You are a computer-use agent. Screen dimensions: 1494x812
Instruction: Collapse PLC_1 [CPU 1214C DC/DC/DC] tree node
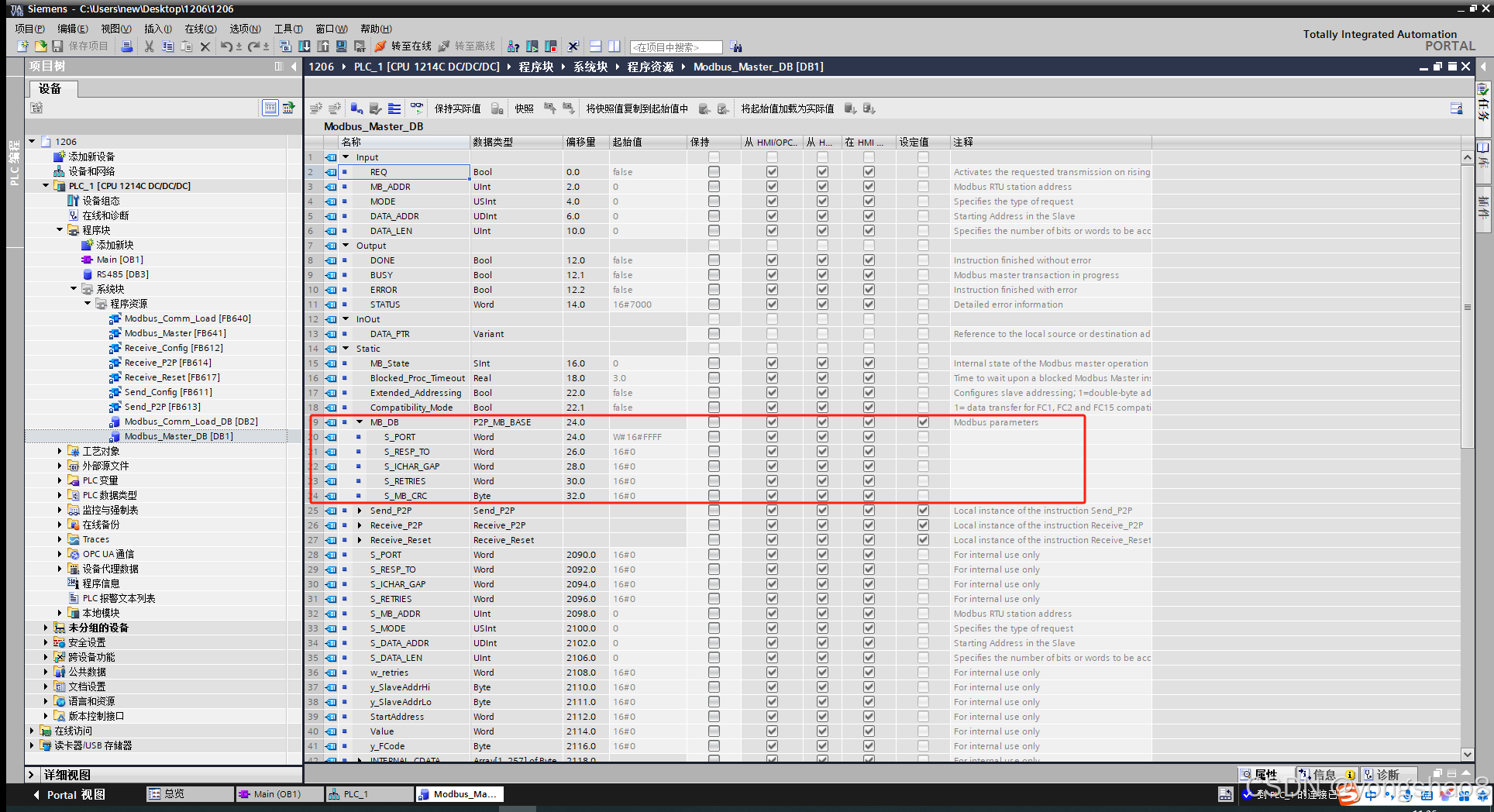(46, 186)
